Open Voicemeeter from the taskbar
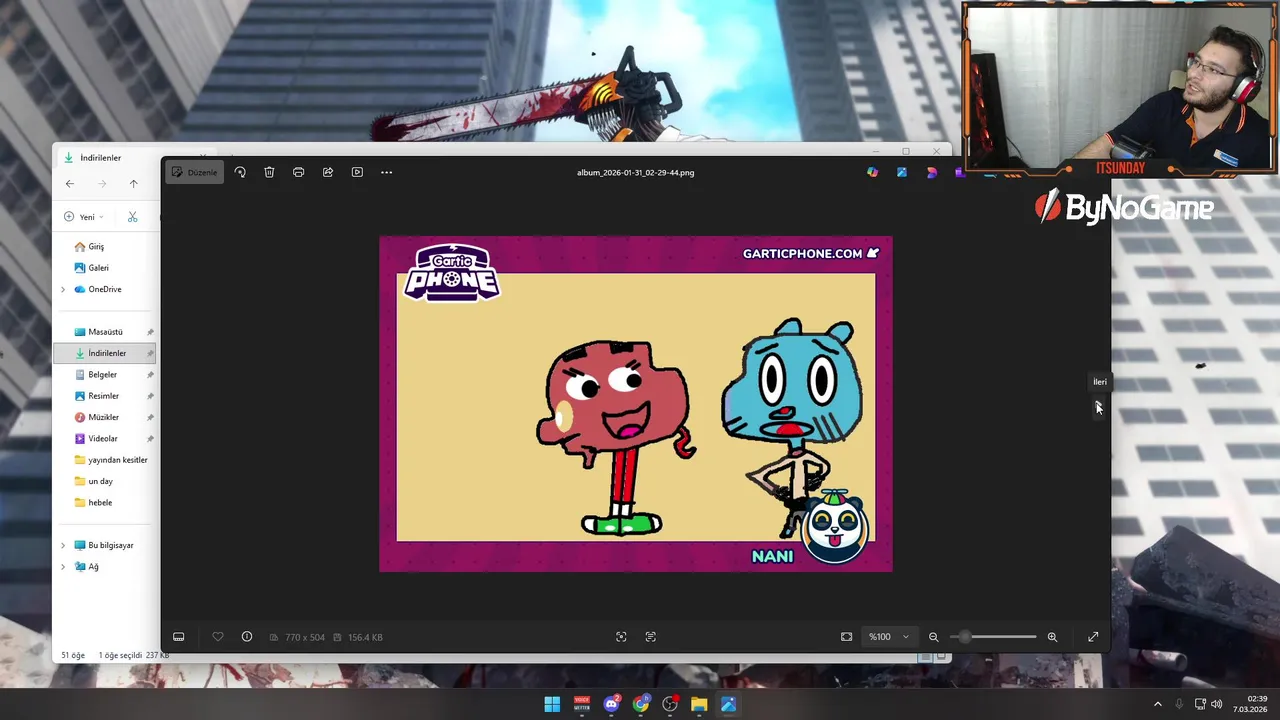This screenshot has height=720, width=1280. [581, 704]
